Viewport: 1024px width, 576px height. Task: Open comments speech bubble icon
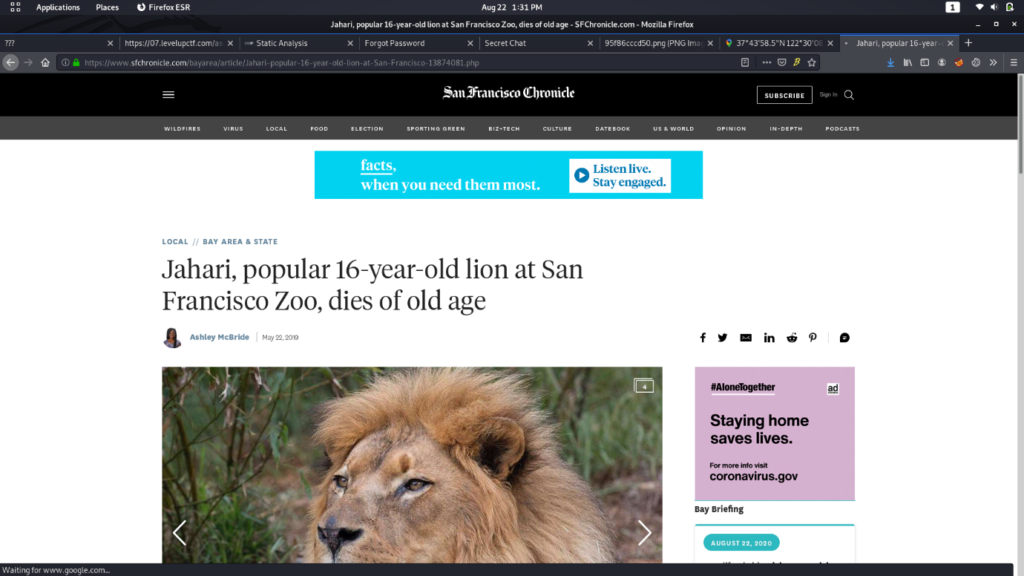click(x=844, y=338)
